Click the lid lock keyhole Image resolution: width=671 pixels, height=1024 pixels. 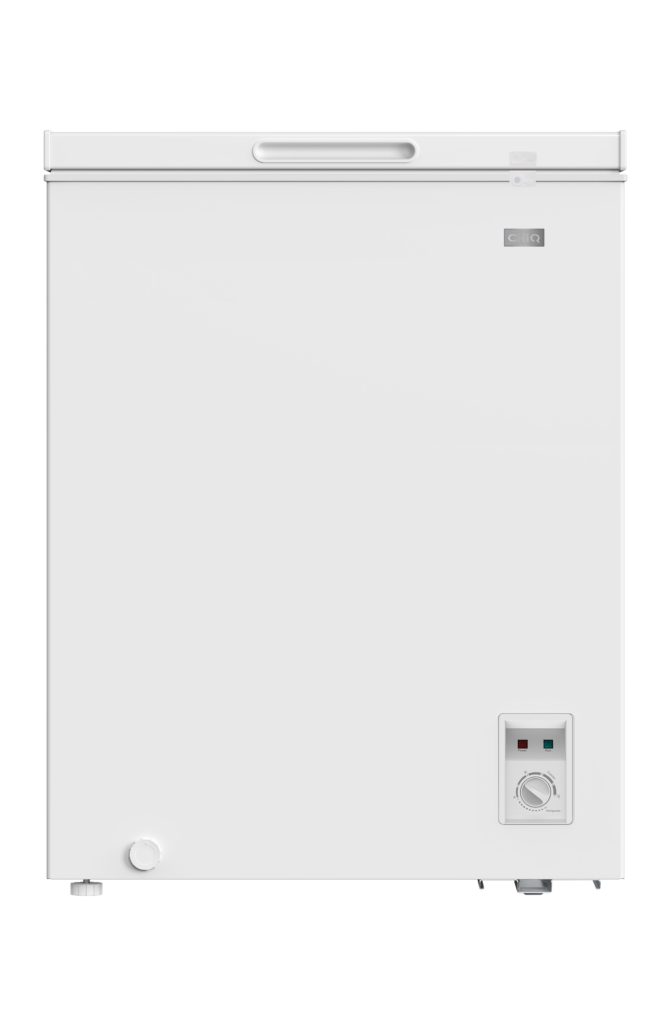tap(517, 178)
